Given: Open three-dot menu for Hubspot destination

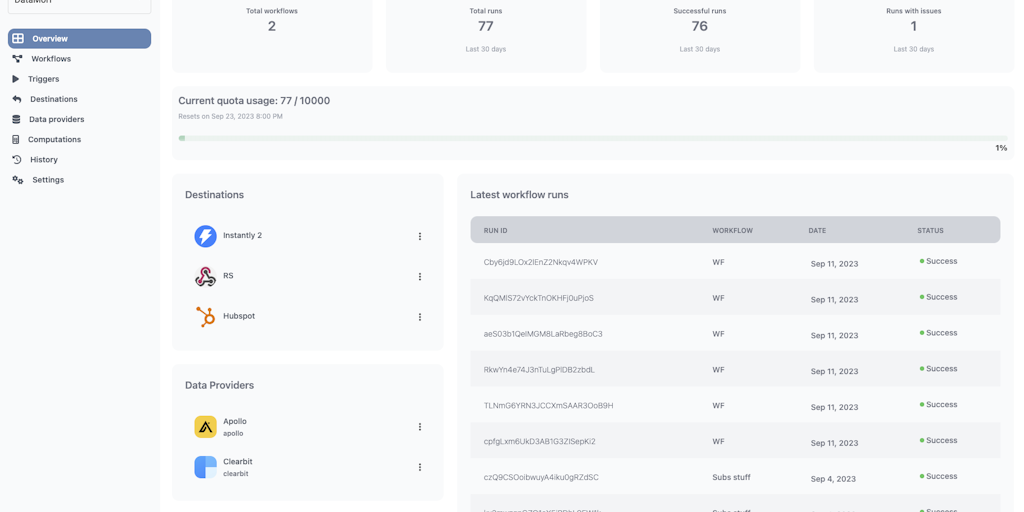Looking at the screenshot, I should [420, 317].
